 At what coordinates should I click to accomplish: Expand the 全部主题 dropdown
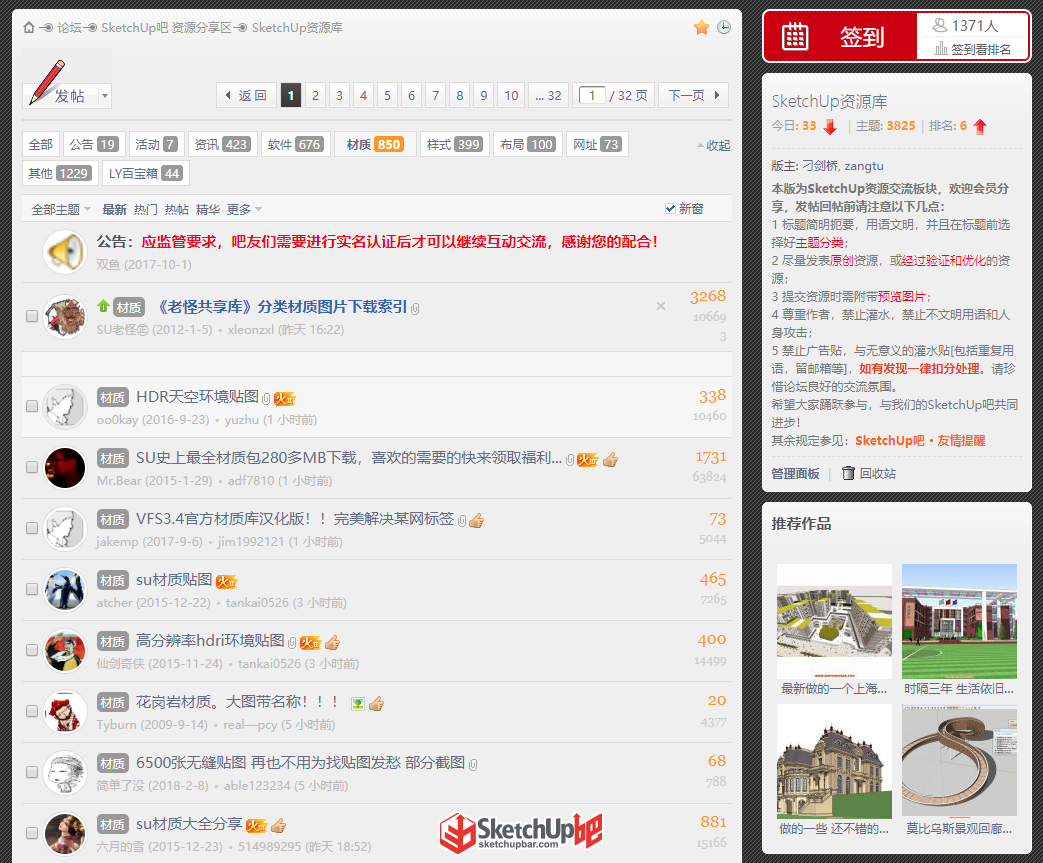pos(61,210)
